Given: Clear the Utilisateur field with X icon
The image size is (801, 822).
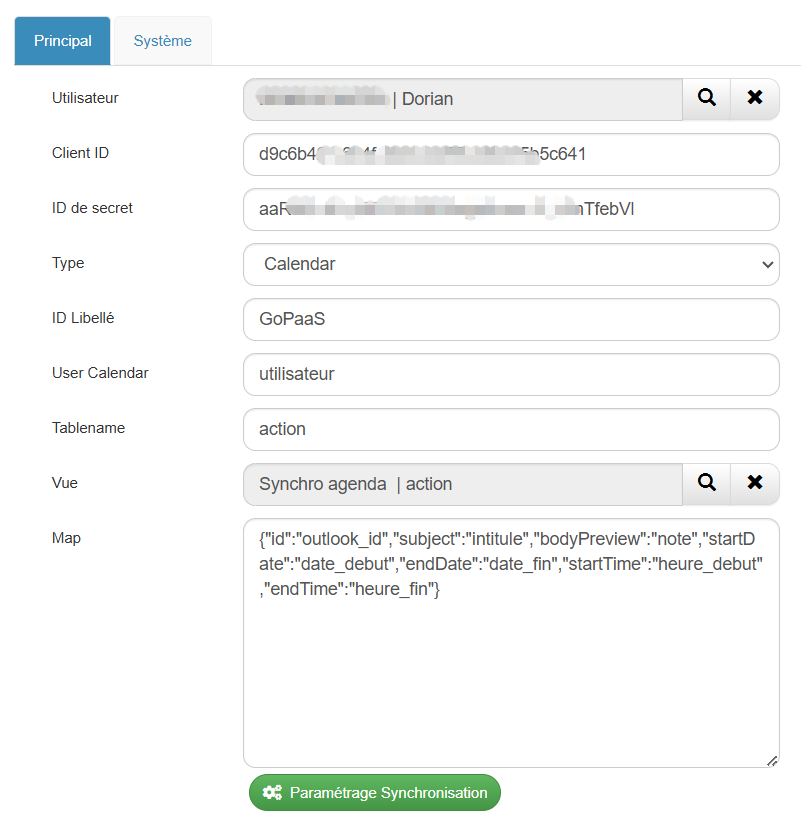Looking at the screenshot, I should pos(755,99).
